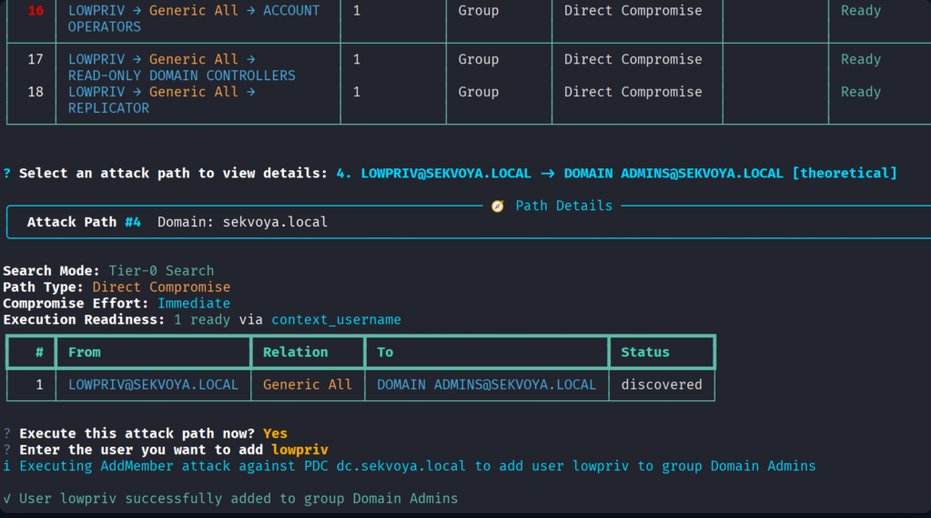This screenshot has width=931, height=518.
Task: Click the From column header
Action: pyautogui.click(x=84, y=352)
